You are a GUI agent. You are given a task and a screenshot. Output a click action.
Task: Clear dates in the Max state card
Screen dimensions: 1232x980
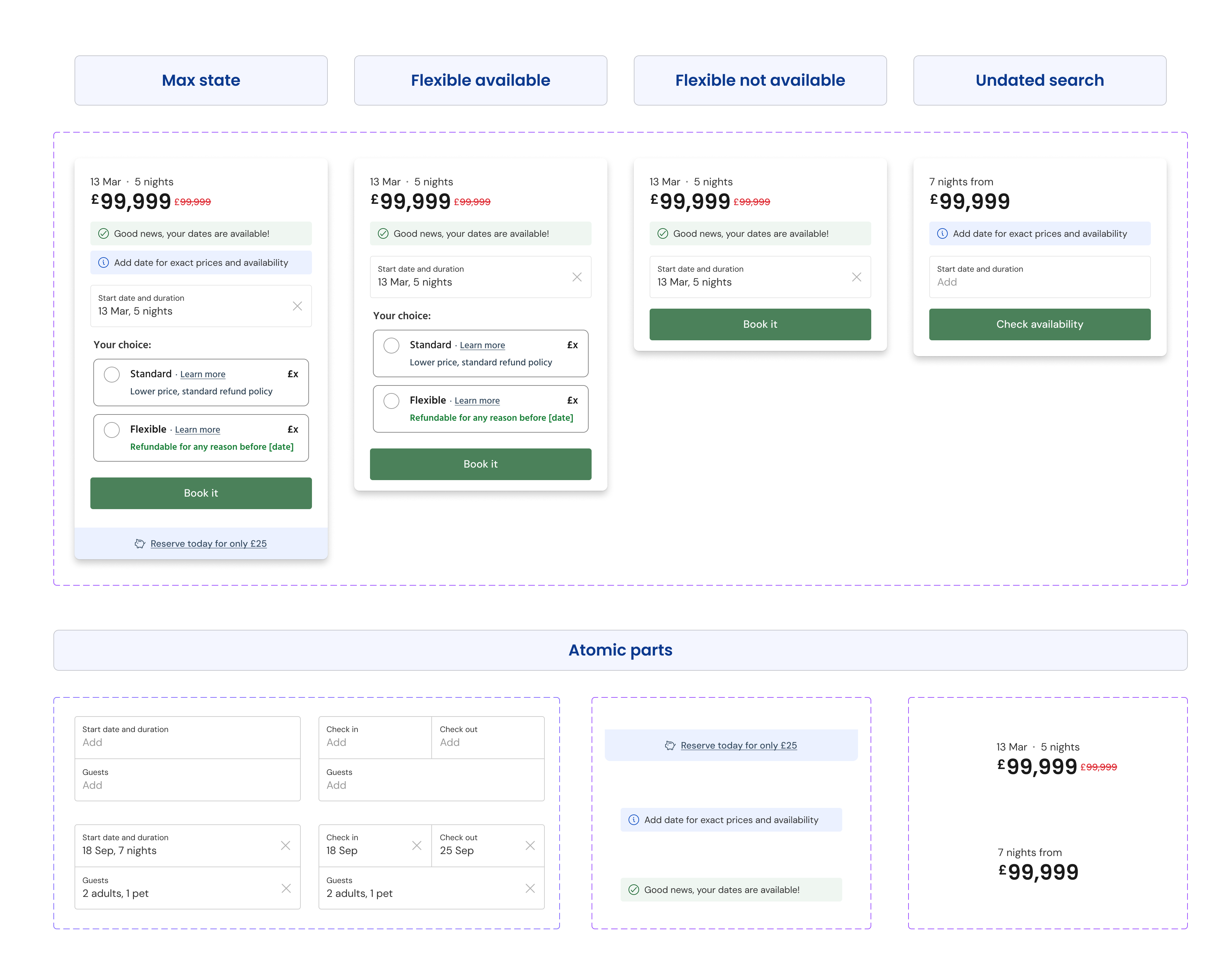coord(297,306)
